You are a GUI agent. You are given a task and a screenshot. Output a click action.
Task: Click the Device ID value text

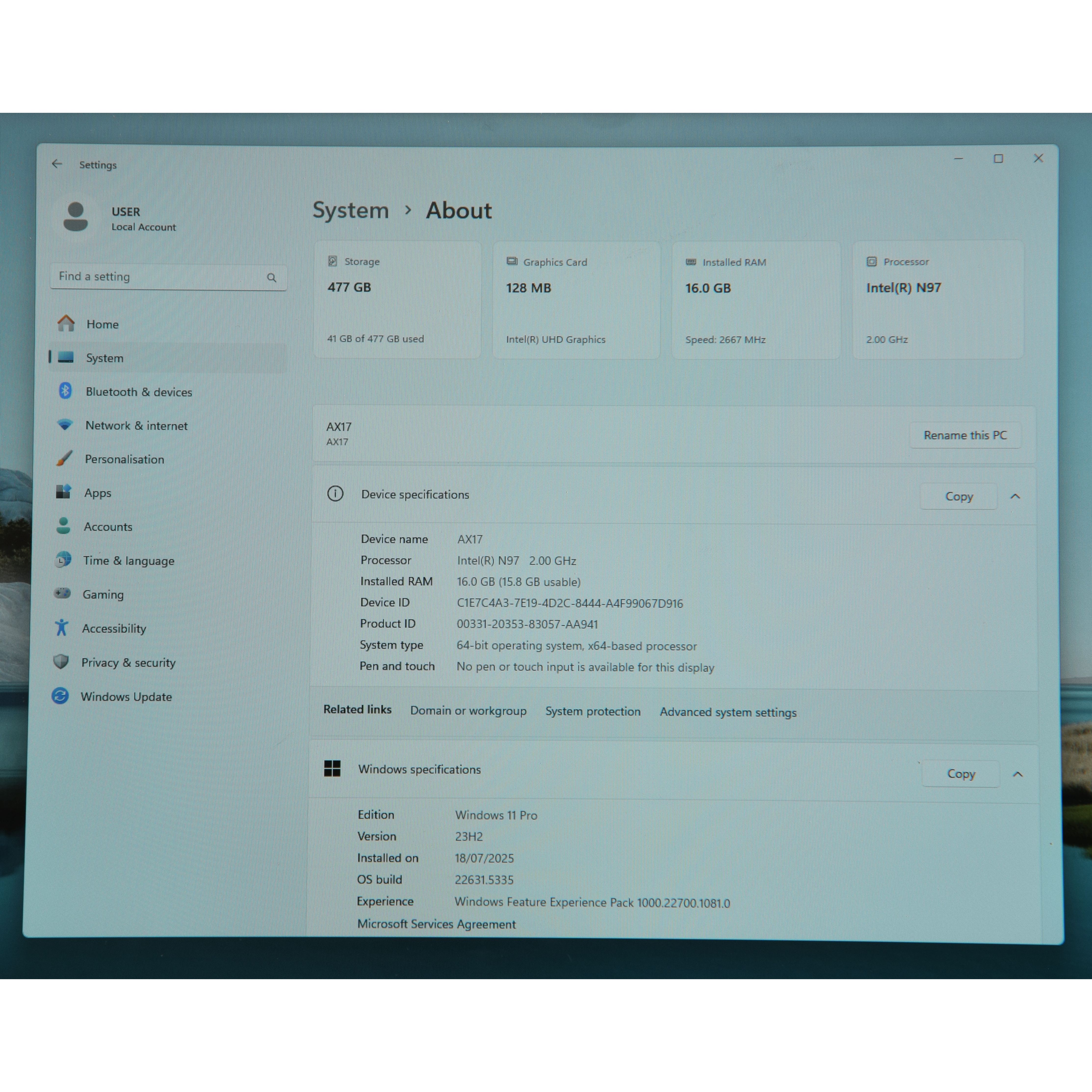pyautogui.click(x=570, y=603)
